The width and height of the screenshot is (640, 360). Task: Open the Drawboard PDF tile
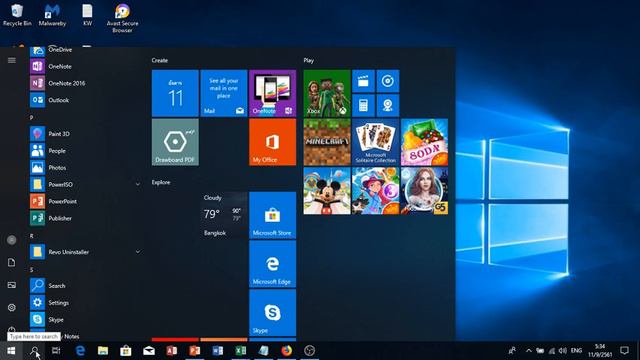click(x=175, y=142)
